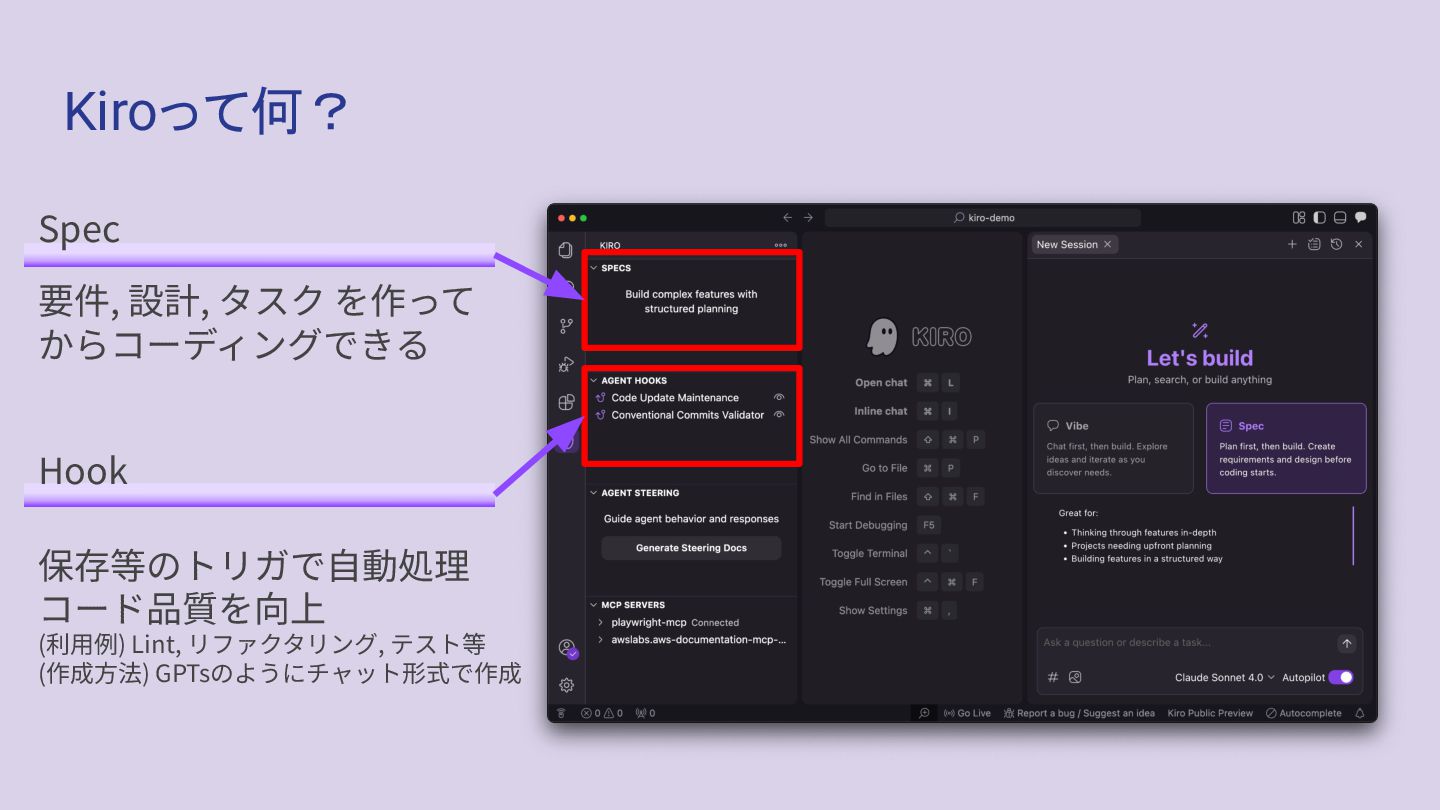
Task: Select the New Session tab
Action: [1075, 244]
